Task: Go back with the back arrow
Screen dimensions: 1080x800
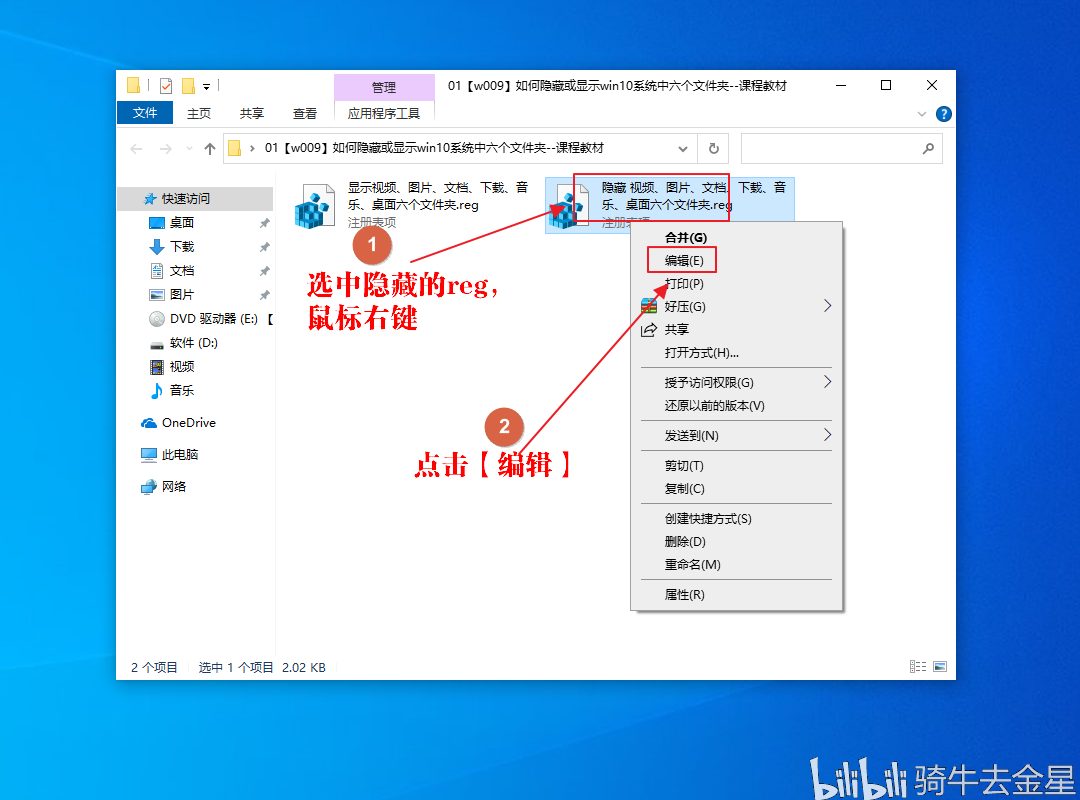Action: (x=136, y=148)
